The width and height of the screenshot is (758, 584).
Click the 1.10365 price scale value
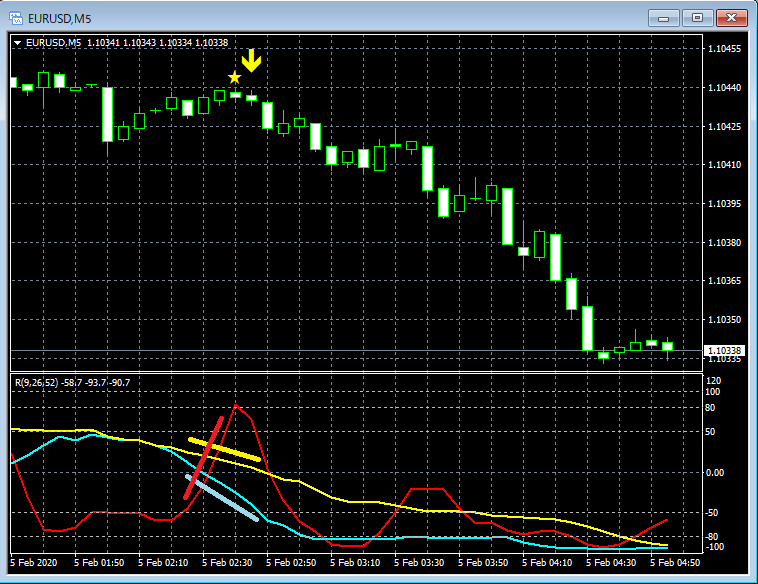(x=724, y=281)
